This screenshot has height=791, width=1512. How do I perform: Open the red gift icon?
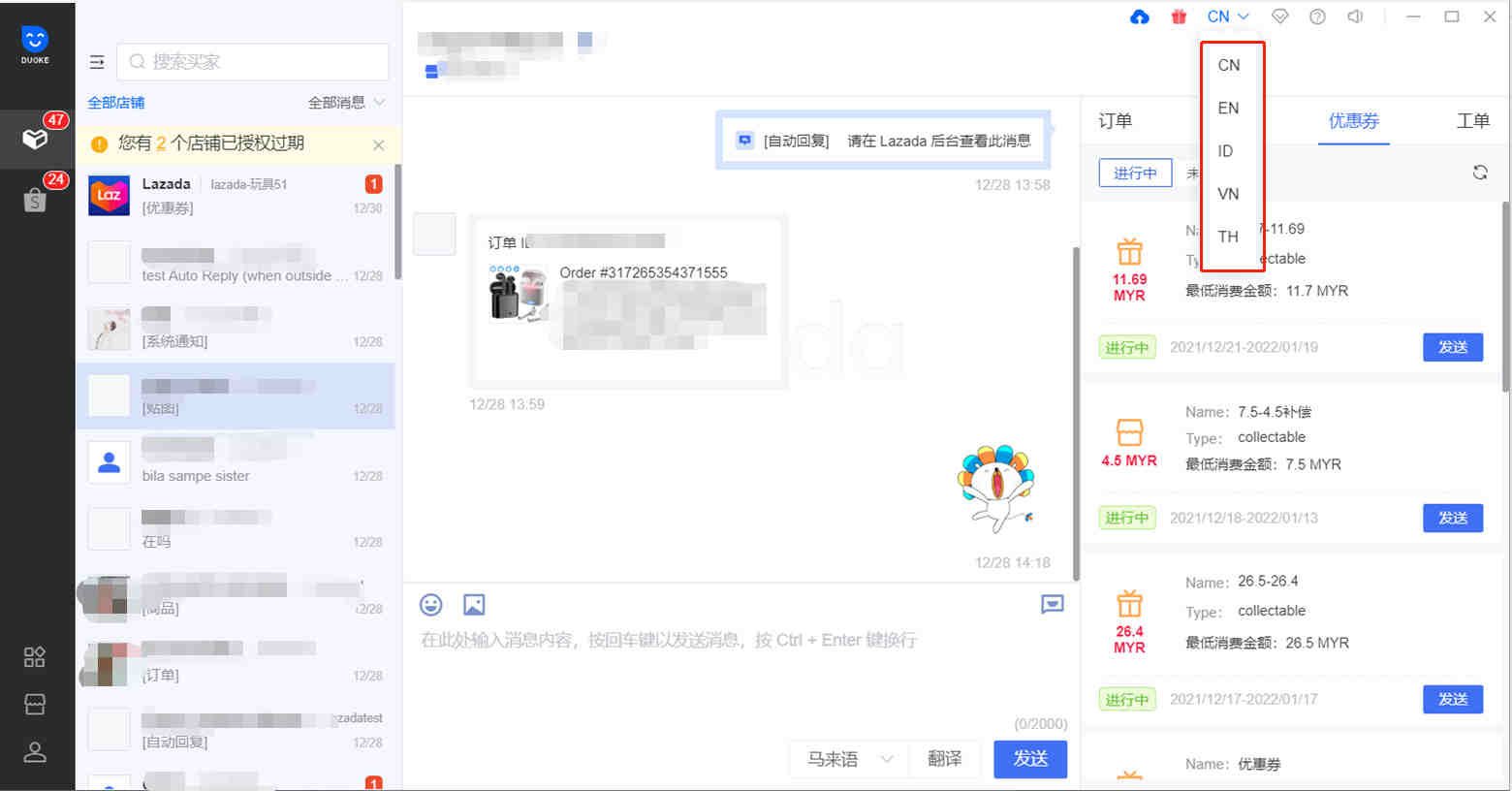[1179, 16]
